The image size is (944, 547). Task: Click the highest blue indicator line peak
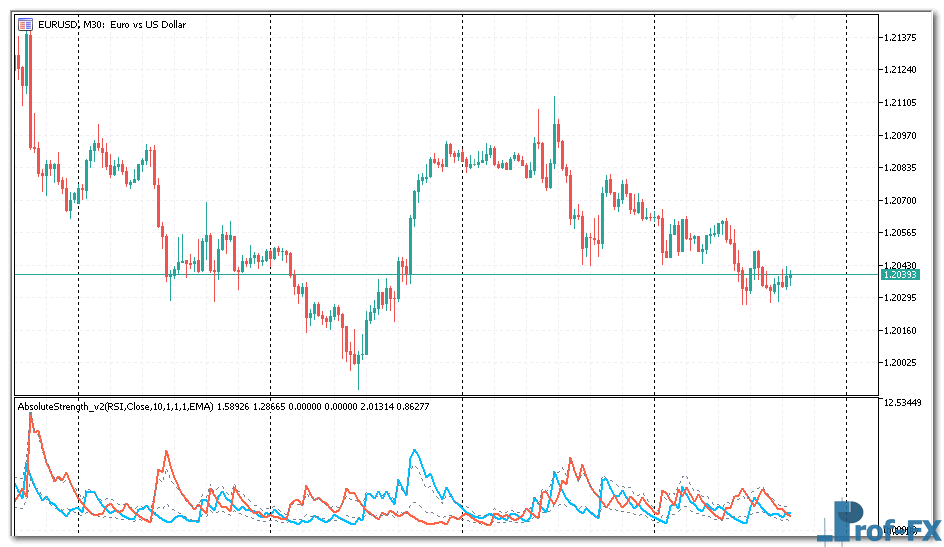pos(412,452)
